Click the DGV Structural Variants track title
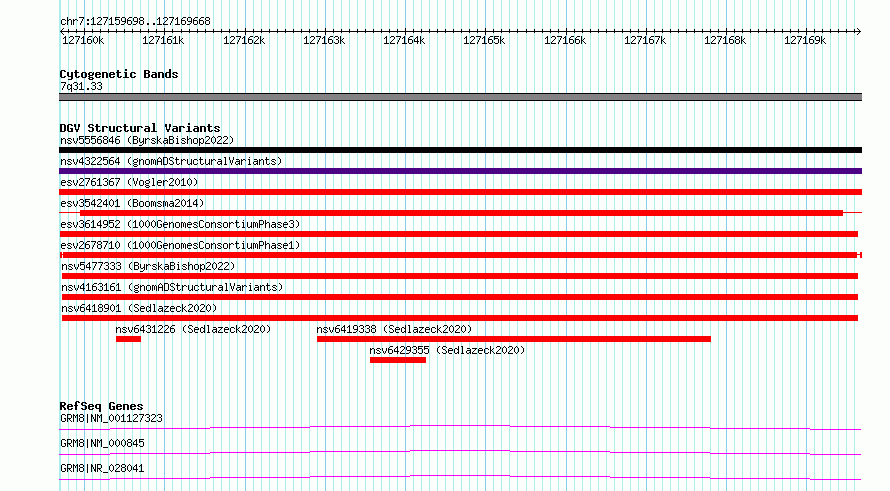This screenshot has width=890, height=491. pos(140,128)
